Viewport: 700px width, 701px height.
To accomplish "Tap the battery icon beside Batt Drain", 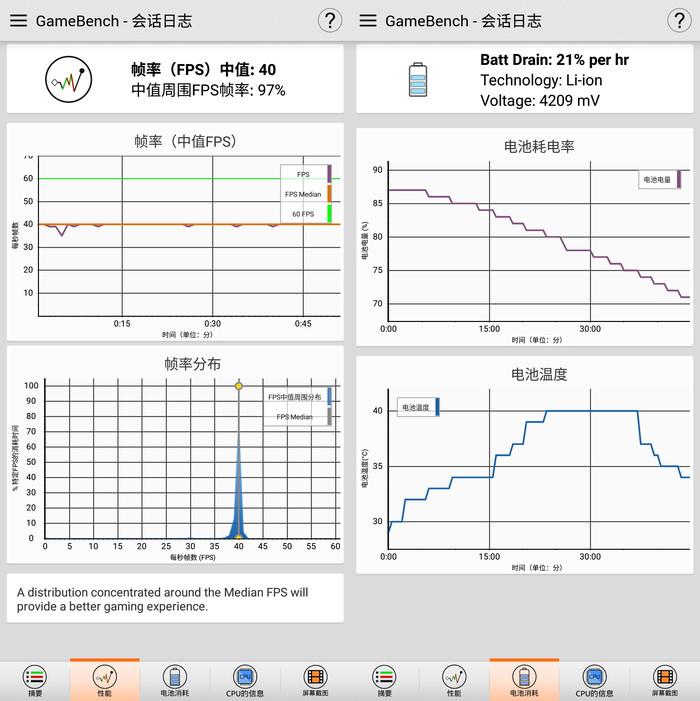I will click(417, 79).
